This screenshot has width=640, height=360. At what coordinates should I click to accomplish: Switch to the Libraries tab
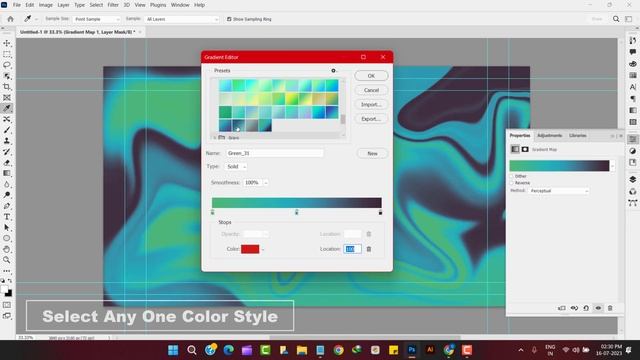pyautogui.click(x=578, y=136)
